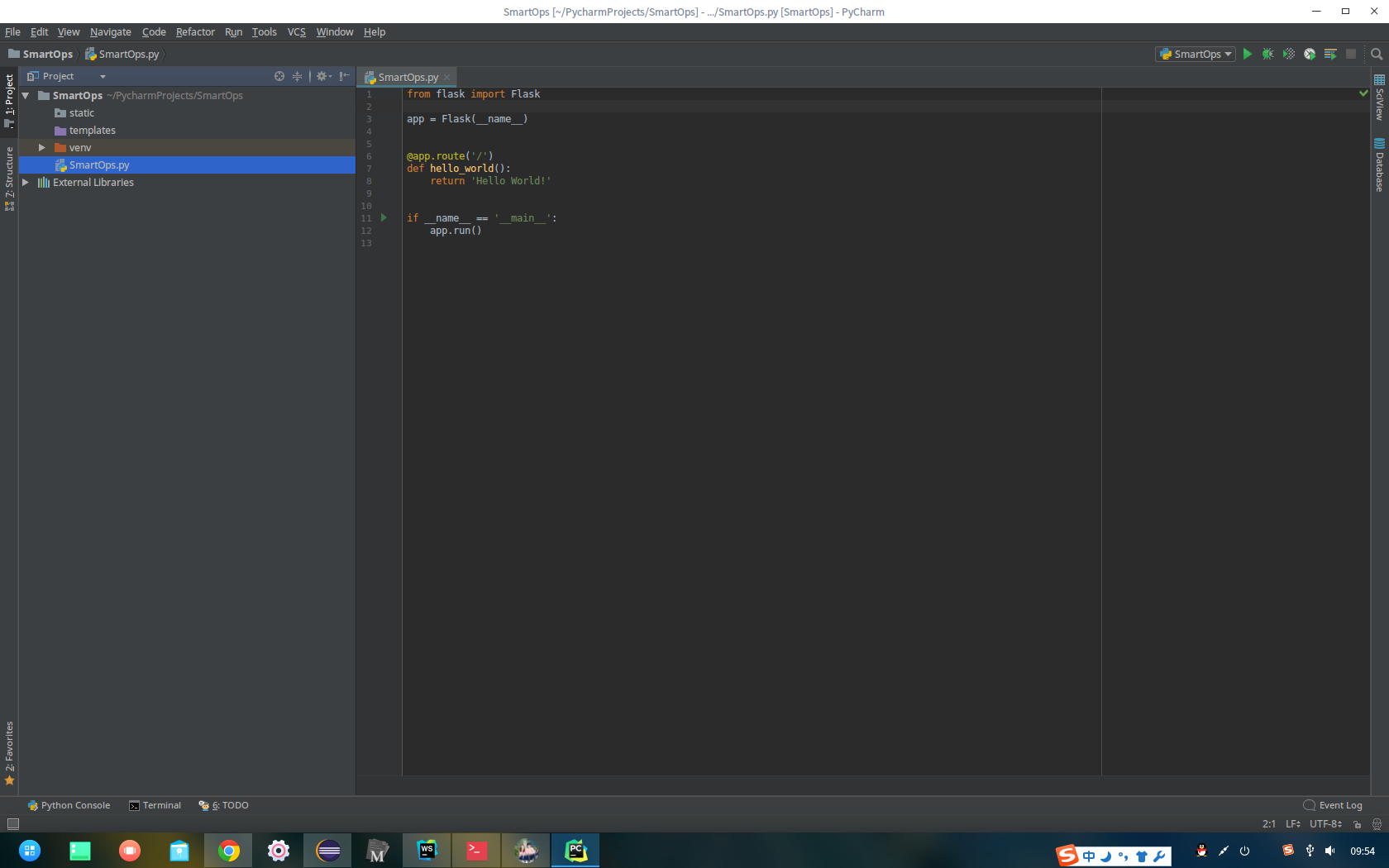Toggle the SciView side tab
Viewport: 1389px width, 868px height.
click(1379, 98)
